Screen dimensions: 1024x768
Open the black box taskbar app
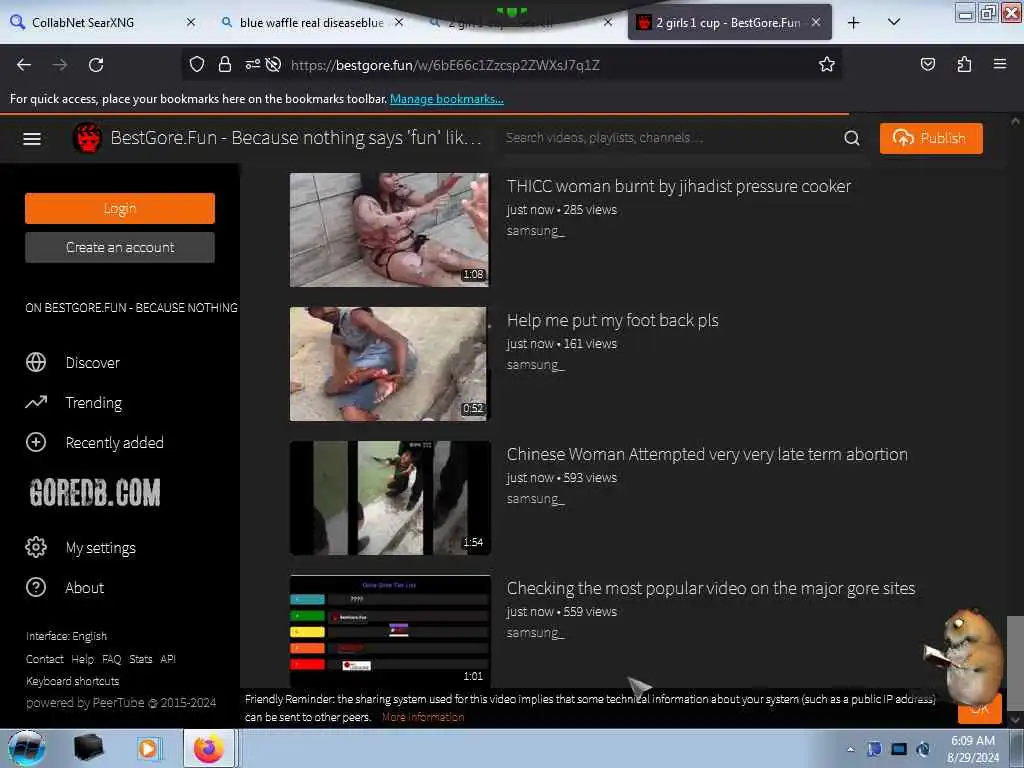coord(89,748)
